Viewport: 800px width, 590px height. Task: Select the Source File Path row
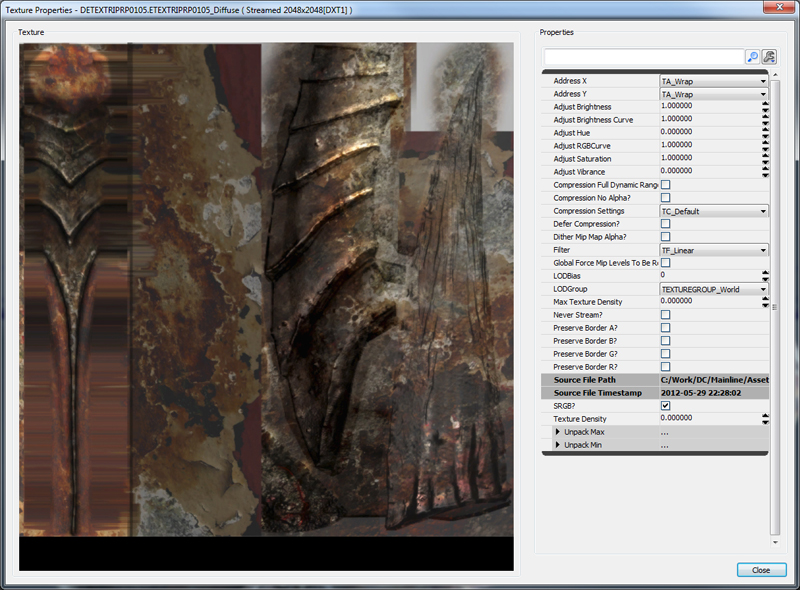pyautogui.click(x=655, y=380)
